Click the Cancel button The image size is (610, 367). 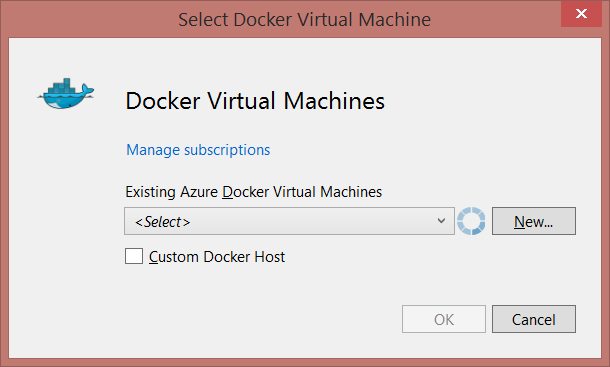click(x=534, y=319)
